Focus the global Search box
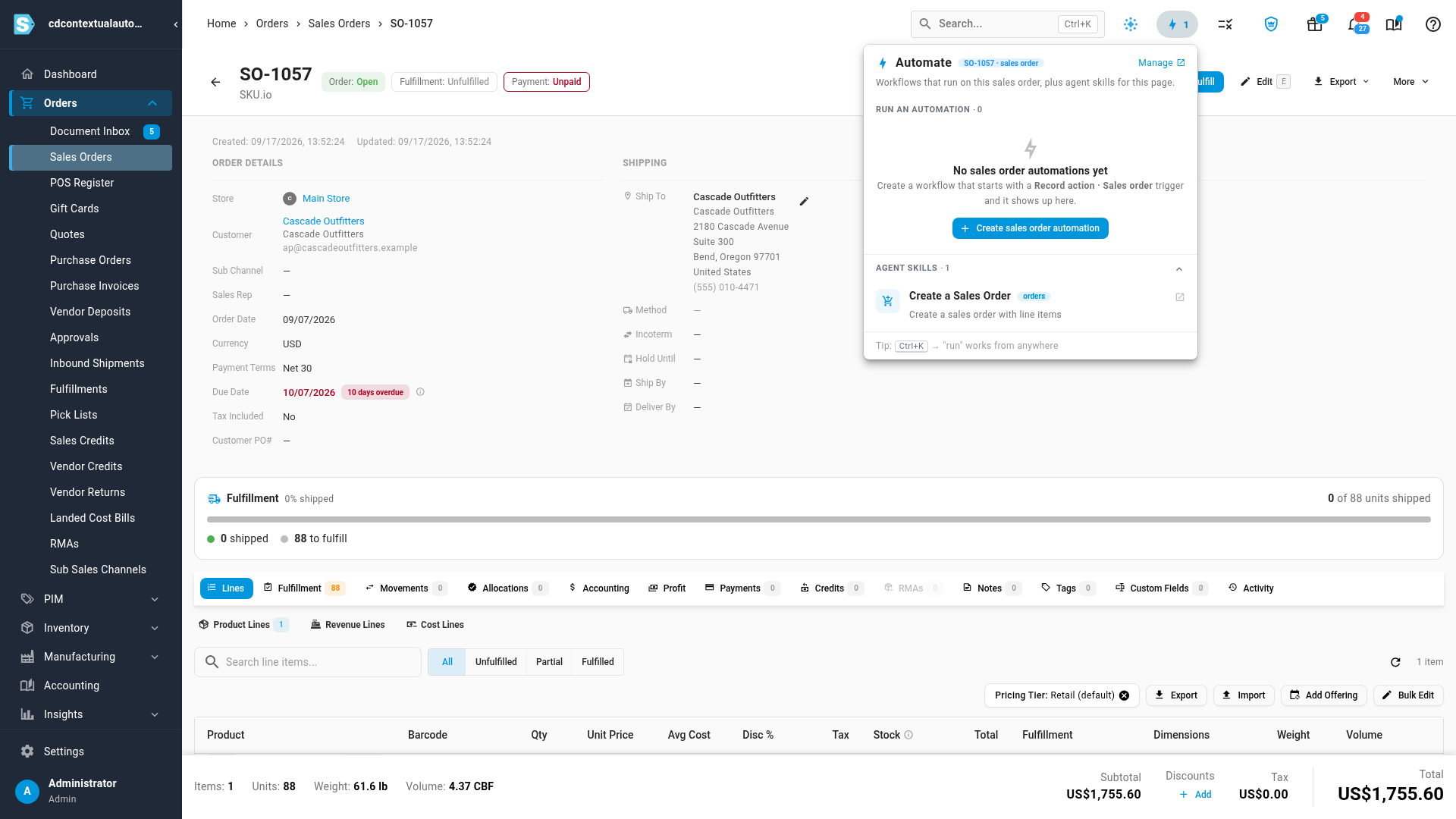This screenshot has height=819, width=1456. tap(1008, 24)
